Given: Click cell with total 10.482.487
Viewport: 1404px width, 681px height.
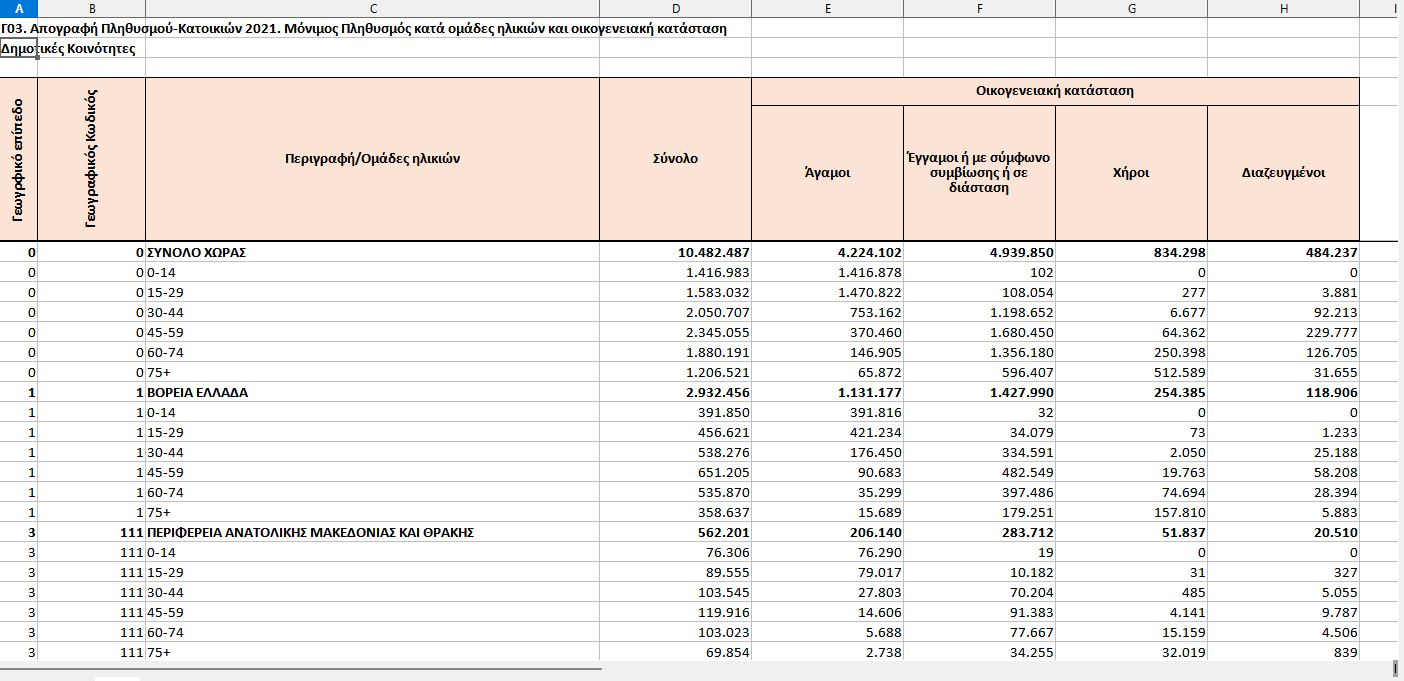Looking at the screenshot, I should pos(675,253).
